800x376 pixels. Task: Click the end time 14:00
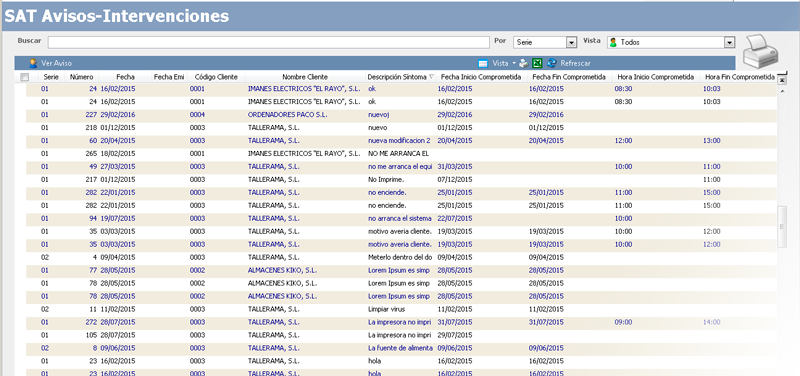[712, 322]
